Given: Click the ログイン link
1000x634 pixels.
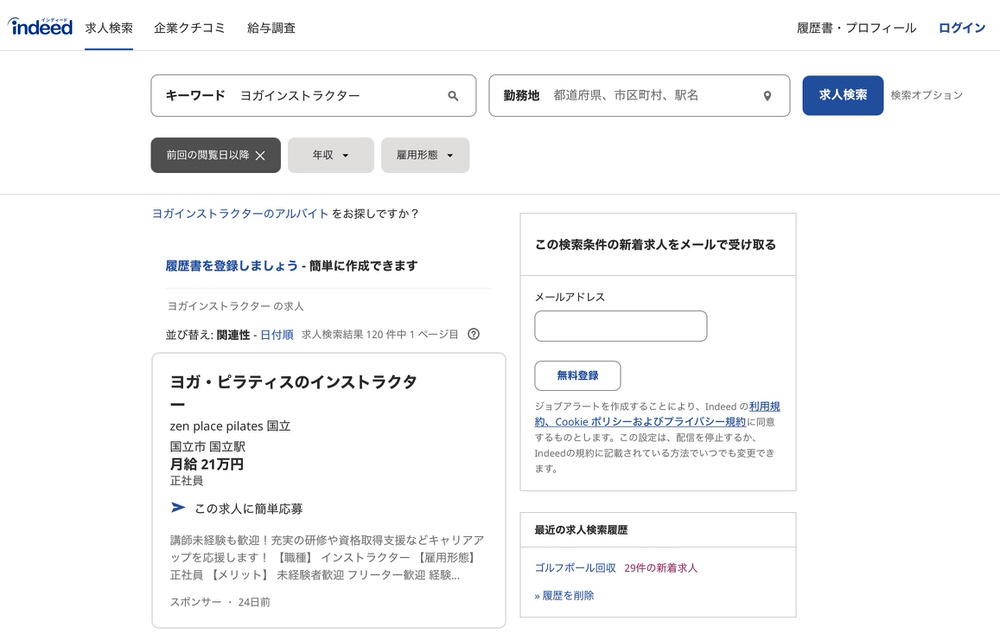Looking at the screenshot, I should click(x=961, y=28).
